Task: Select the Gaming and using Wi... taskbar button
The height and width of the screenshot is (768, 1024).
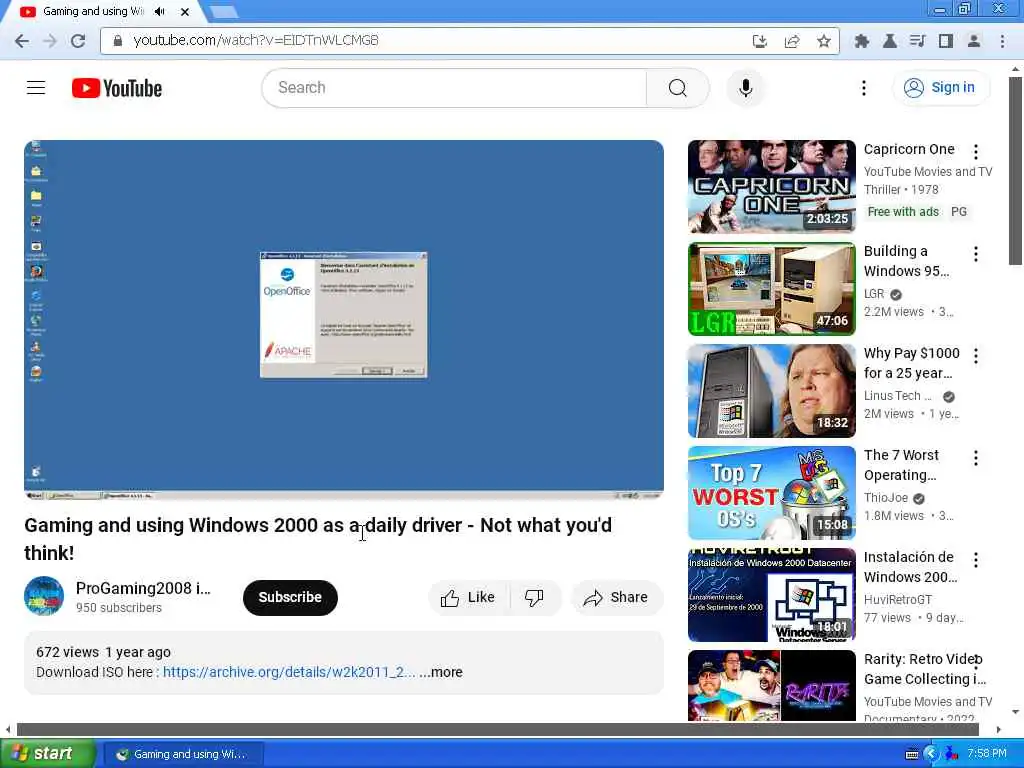Action: click(x=183, y=754)
